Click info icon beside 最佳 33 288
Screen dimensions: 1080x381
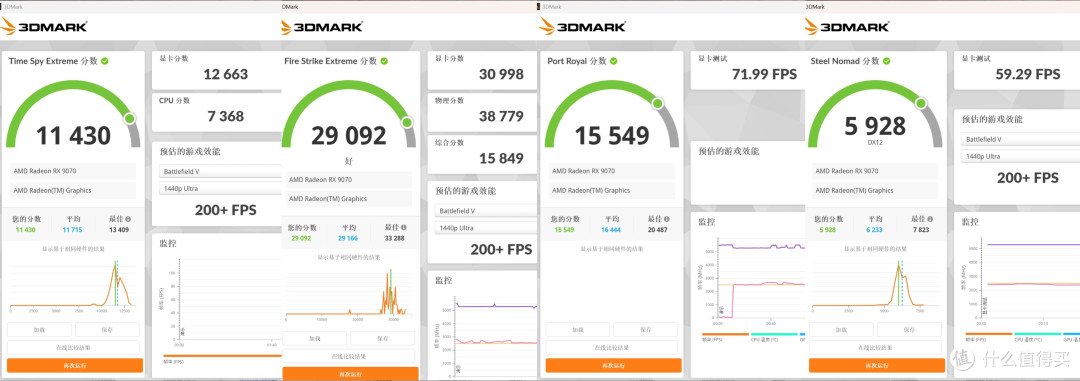pos(404,227)
